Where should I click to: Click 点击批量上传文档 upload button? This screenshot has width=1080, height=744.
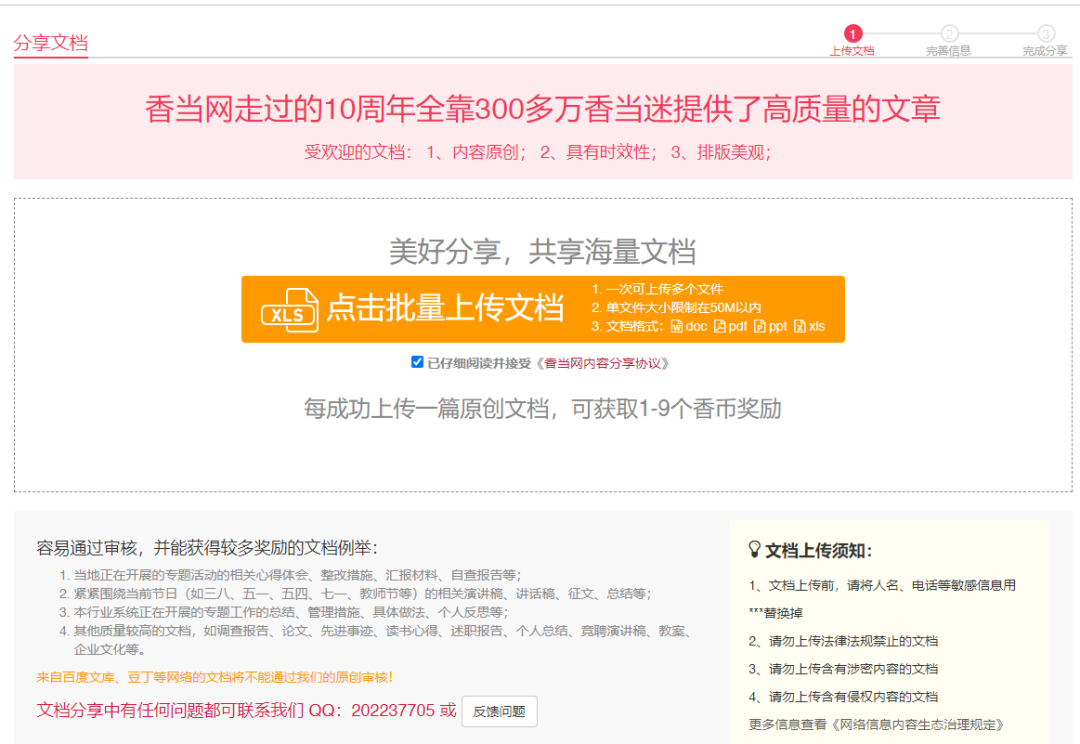[543, 309]
